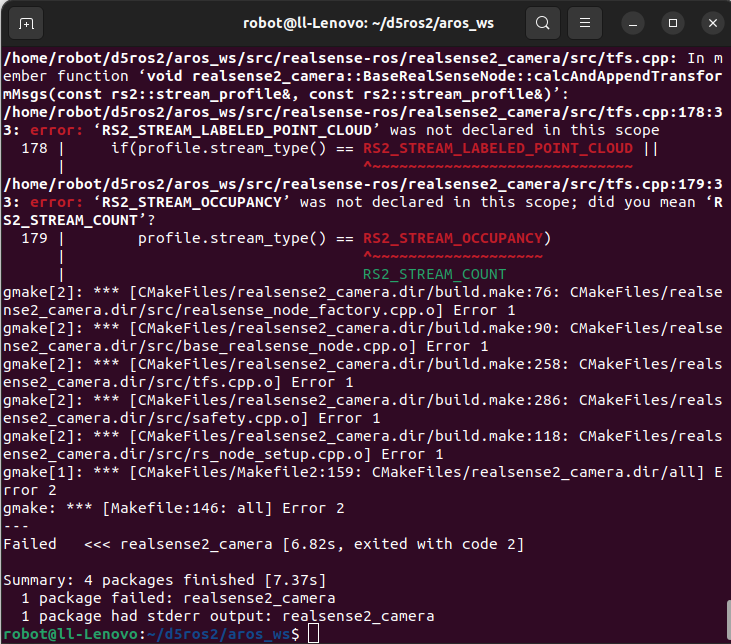Click 'Summary: 4 packages finished [7.37s]'

(x=165, y=580)
